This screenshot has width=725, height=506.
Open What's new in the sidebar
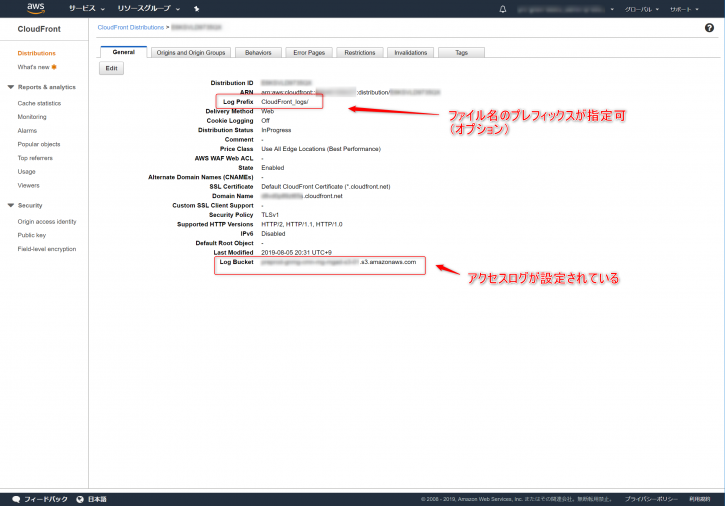[x=33, y=67]
